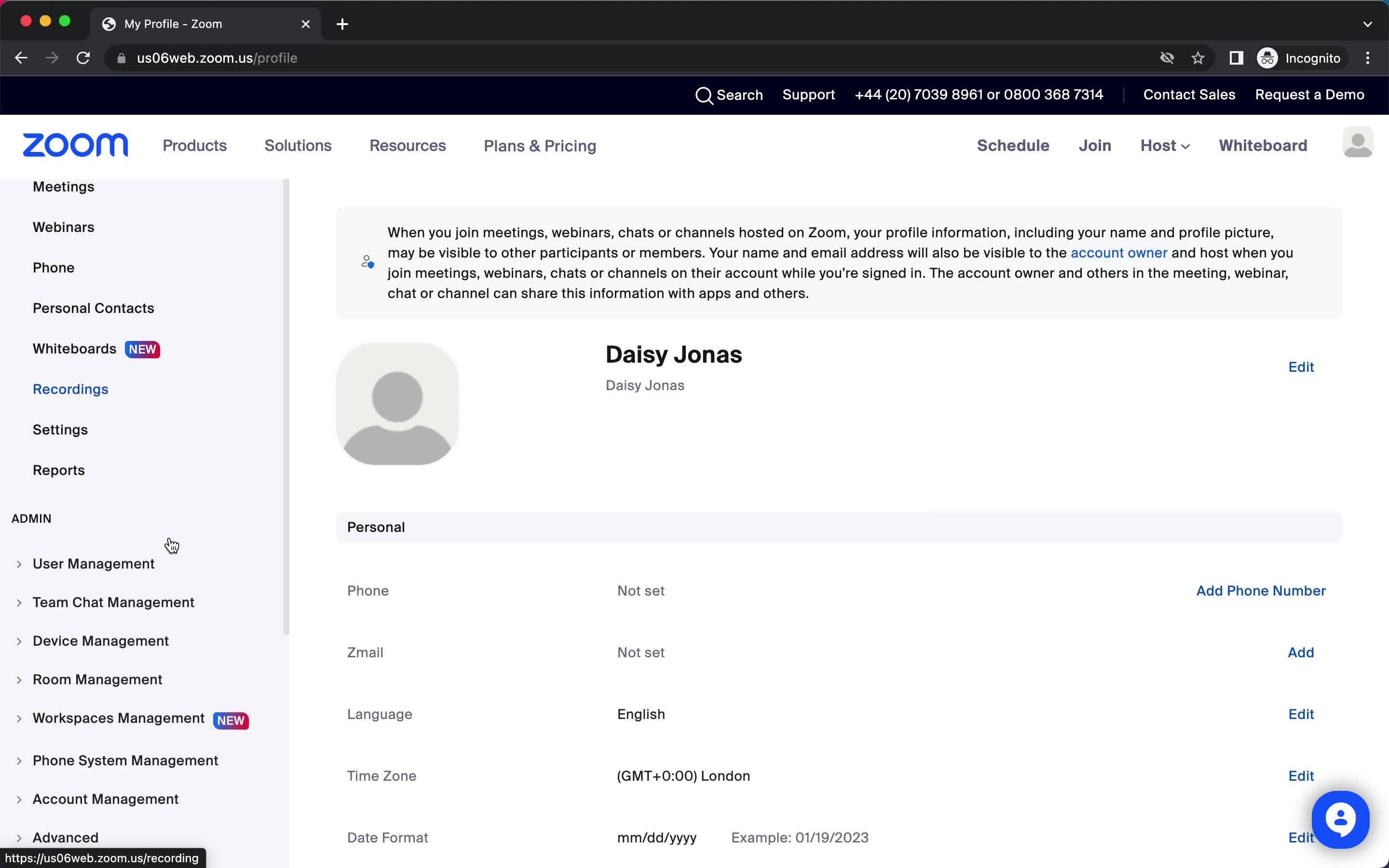Open the tab search dropdown arrow
1389x868 pixels.
[x=1367, y=24]
